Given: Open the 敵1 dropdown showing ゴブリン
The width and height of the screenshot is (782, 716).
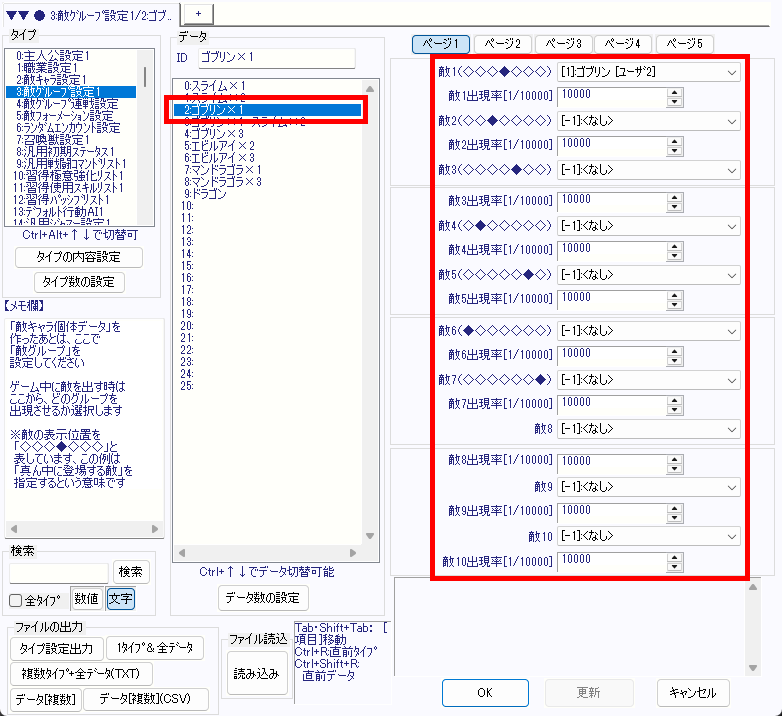Looking at the screenshot, I should click(x=648, y=72).
